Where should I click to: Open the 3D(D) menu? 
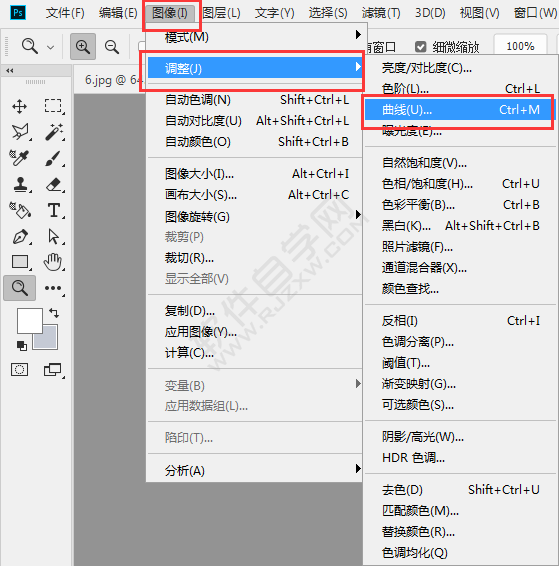click(430, 13)
